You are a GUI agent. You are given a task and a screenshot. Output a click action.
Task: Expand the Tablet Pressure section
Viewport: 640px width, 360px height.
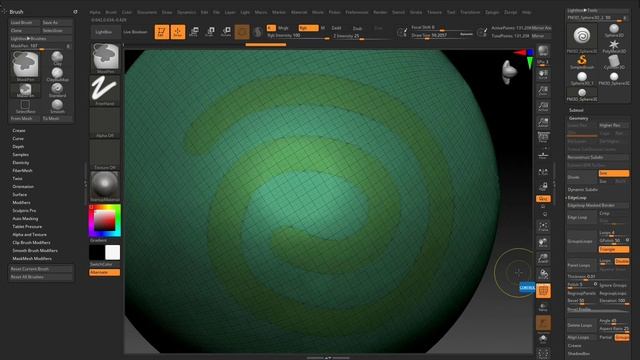27,227
